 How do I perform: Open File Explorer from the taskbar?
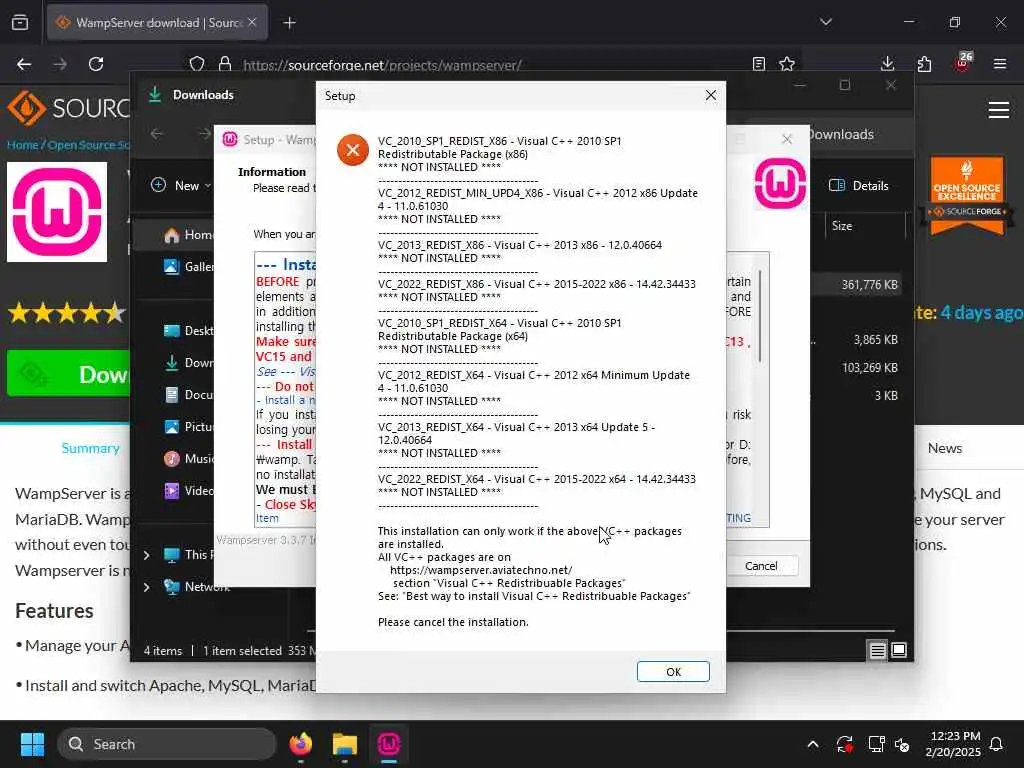(x=345, y=744)
